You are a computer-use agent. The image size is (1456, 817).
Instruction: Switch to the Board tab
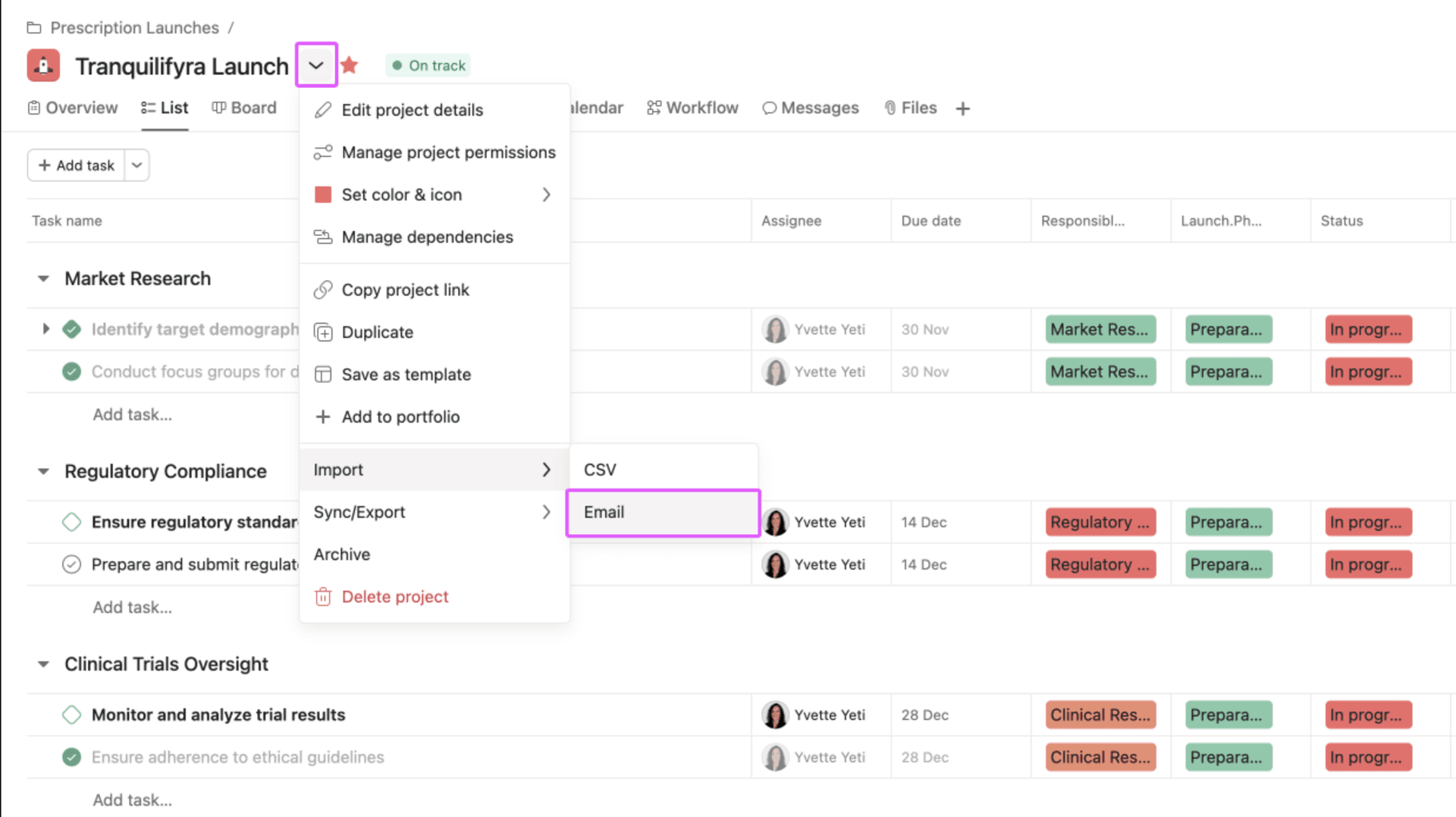coord(244,108)
